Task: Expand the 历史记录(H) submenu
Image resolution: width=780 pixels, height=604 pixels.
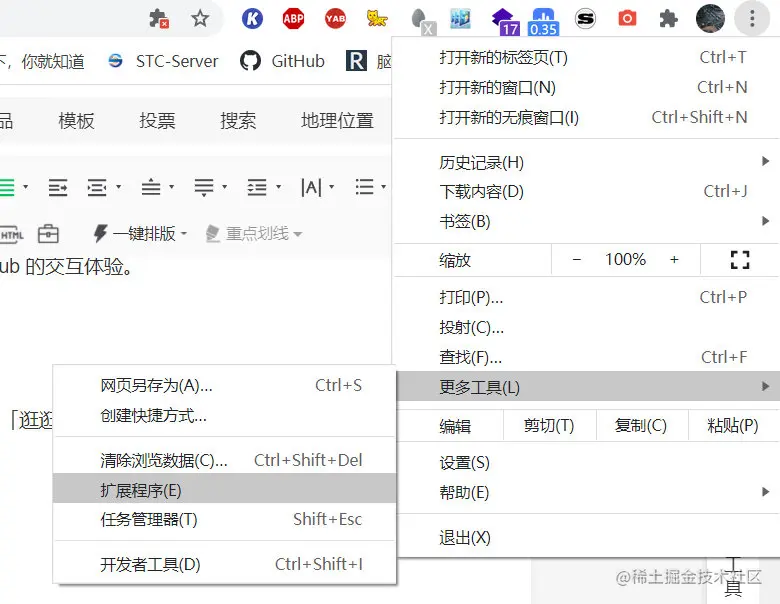Action: coord(587,162)
